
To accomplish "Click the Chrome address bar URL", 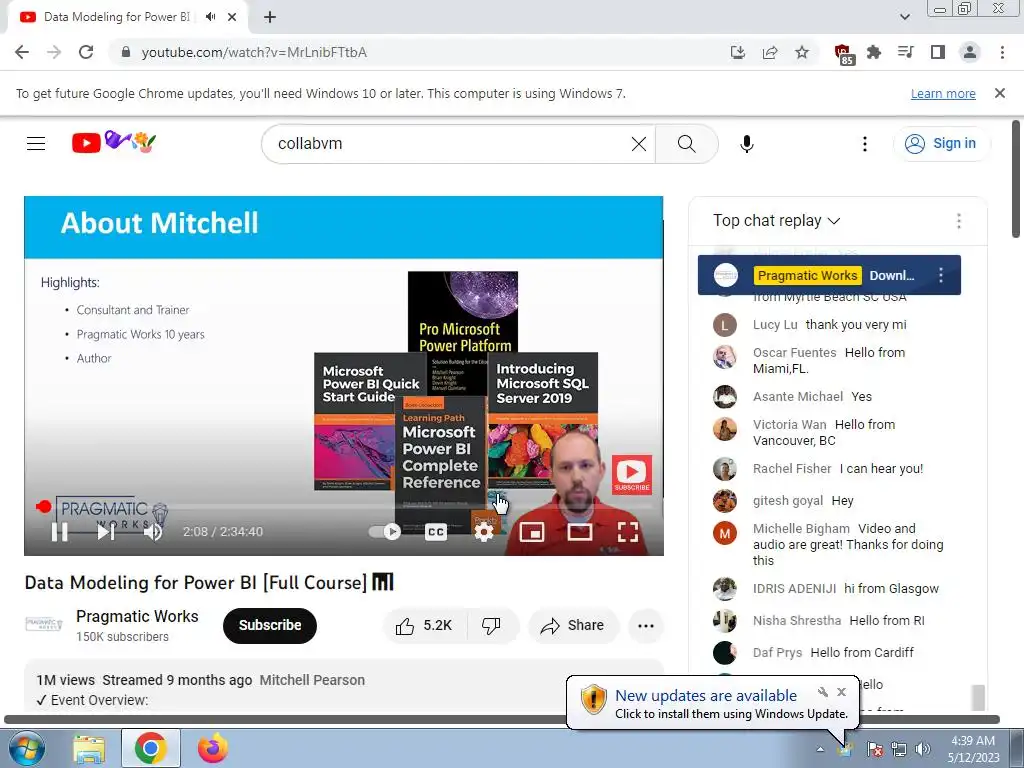I will point(254,52).
